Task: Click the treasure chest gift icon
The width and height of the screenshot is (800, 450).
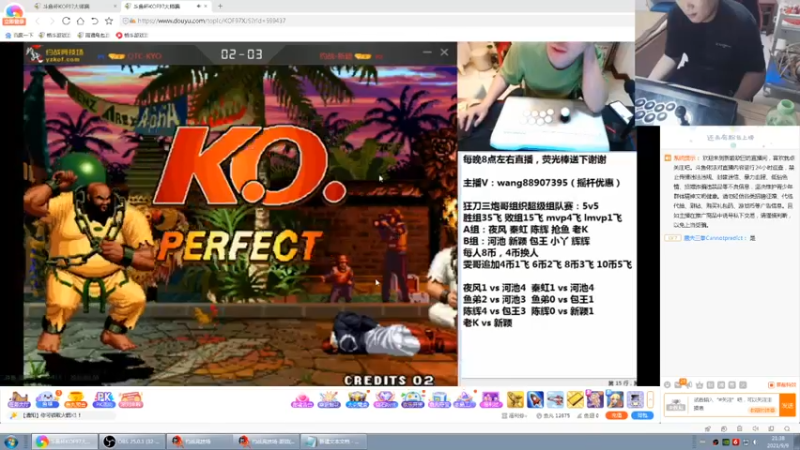Action: click(x=357, y=400)
